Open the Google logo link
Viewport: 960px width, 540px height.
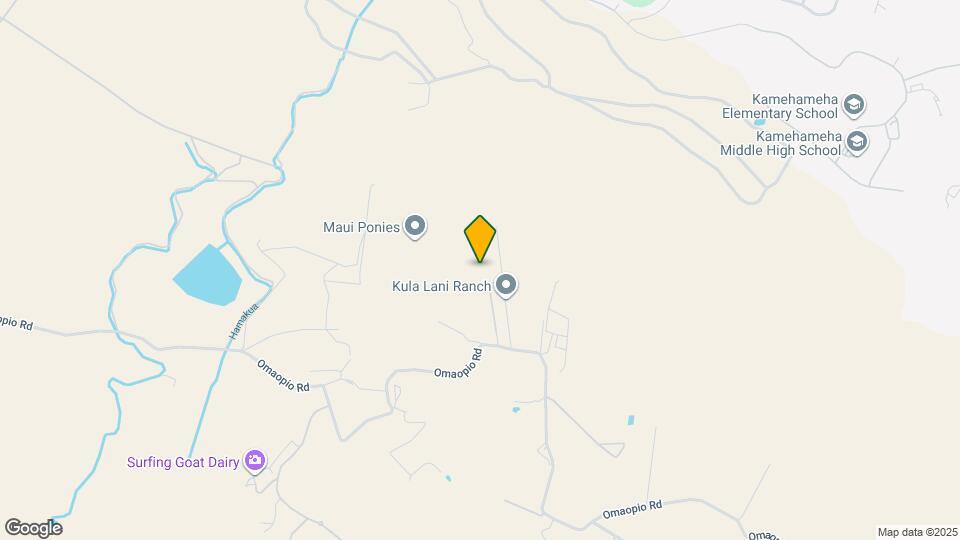pos(34,528)
